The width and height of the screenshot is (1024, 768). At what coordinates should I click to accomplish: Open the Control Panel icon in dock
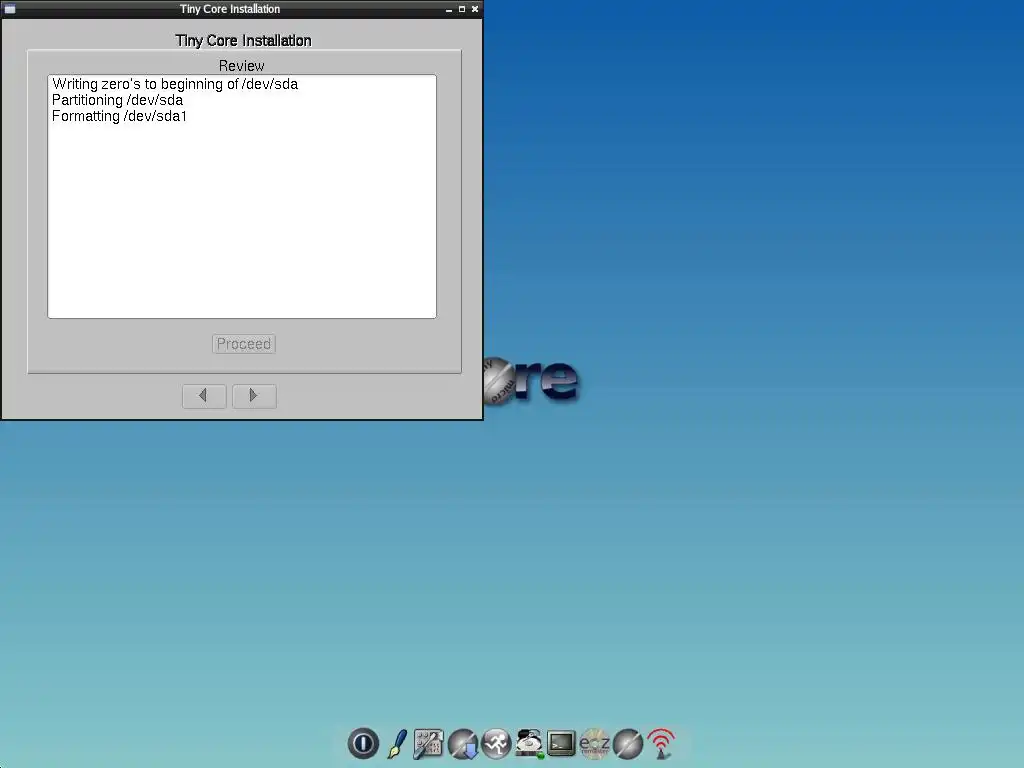[x=428, y=744]
